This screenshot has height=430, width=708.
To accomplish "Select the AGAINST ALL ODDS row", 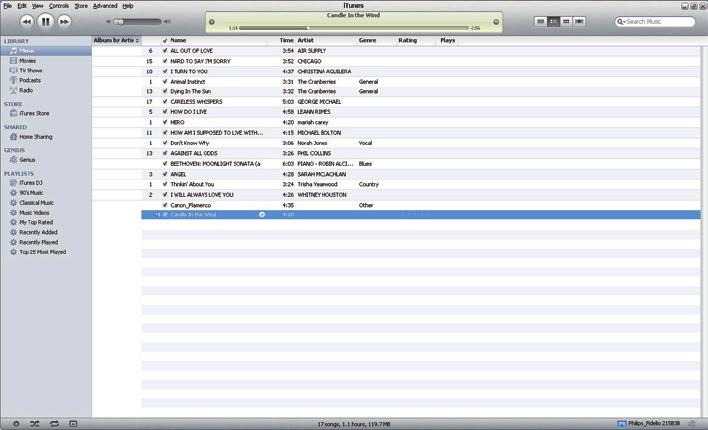I will tap(421, 153).
